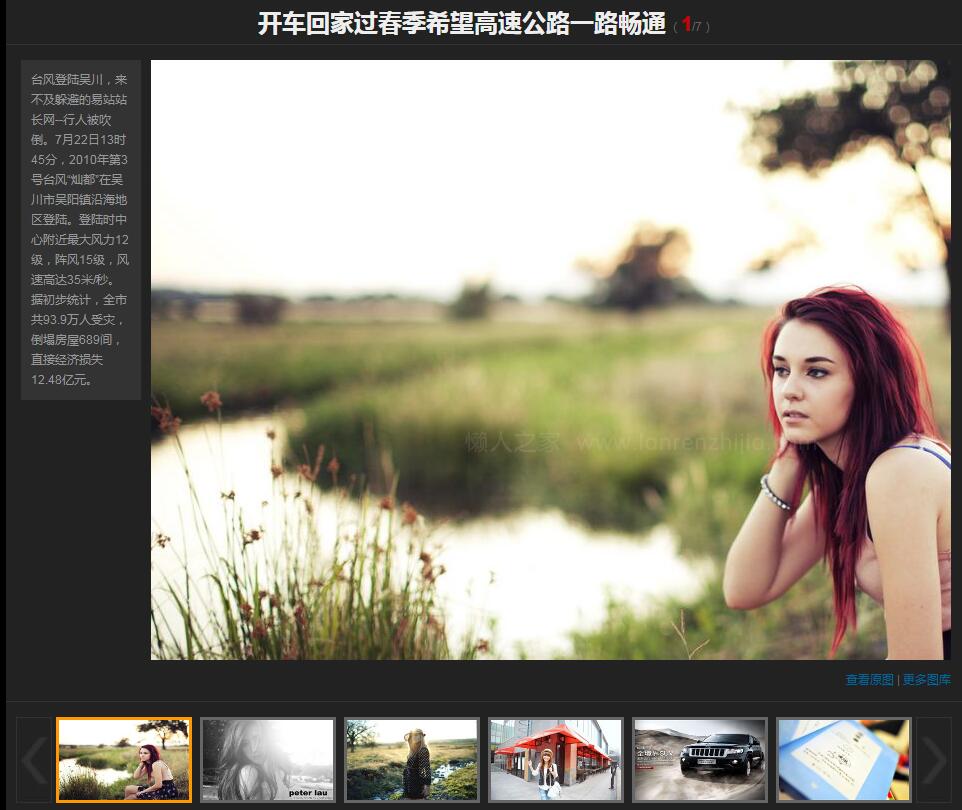
Task: Click the gallery title 开车回家过春季希望高速公路一路畅通
Action: click(461, 24)
